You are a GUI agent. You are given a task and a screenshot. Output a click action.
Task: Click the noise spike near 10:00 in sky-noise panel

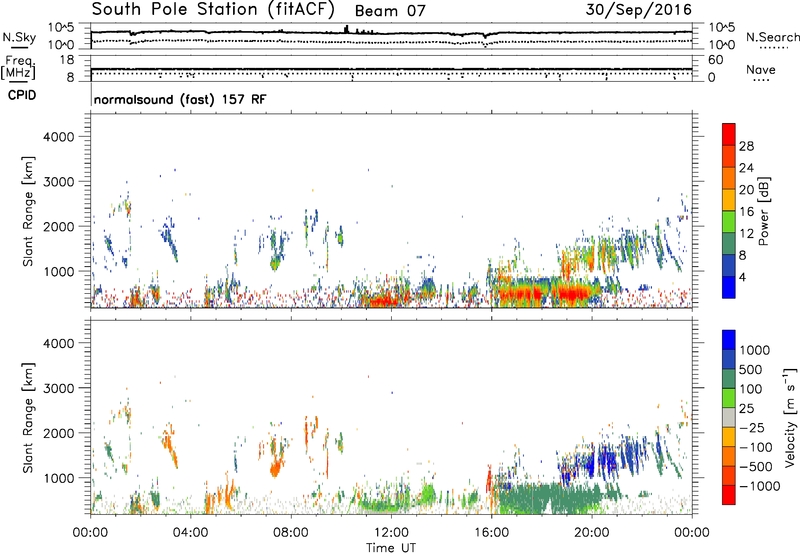(347, 29)
